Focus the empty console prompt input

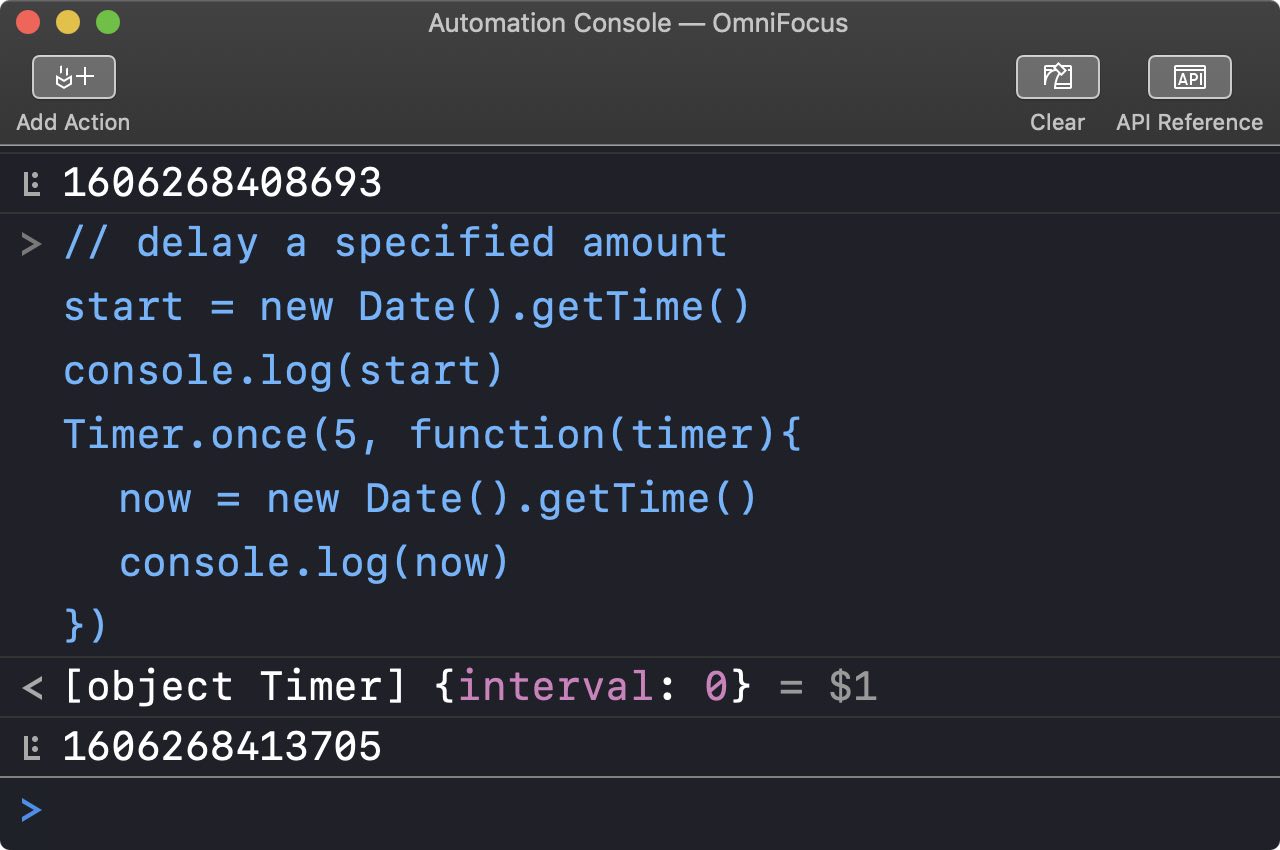(x=640, y=810)
